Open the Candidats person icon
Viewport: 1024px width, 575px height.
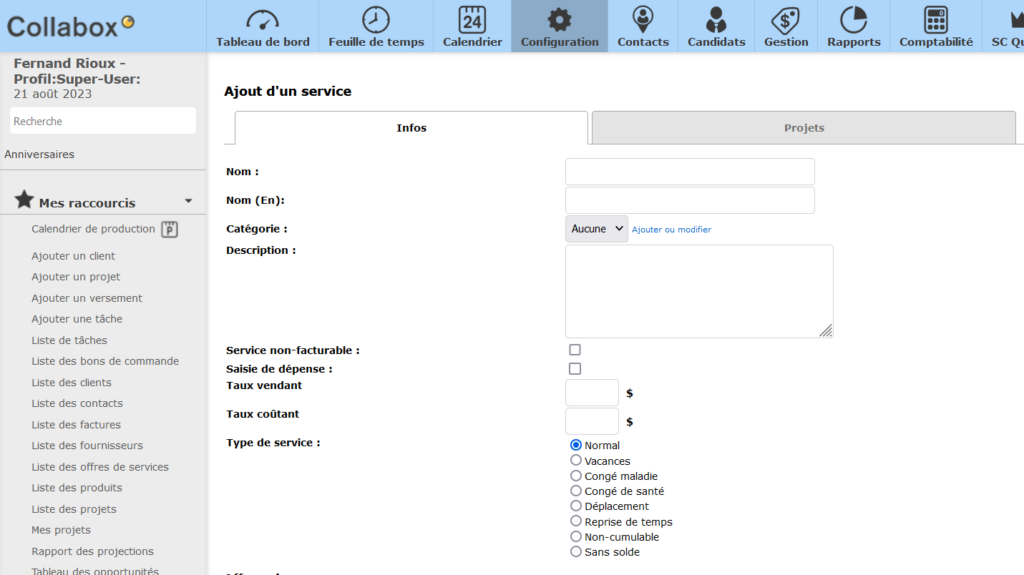[716, 20]
